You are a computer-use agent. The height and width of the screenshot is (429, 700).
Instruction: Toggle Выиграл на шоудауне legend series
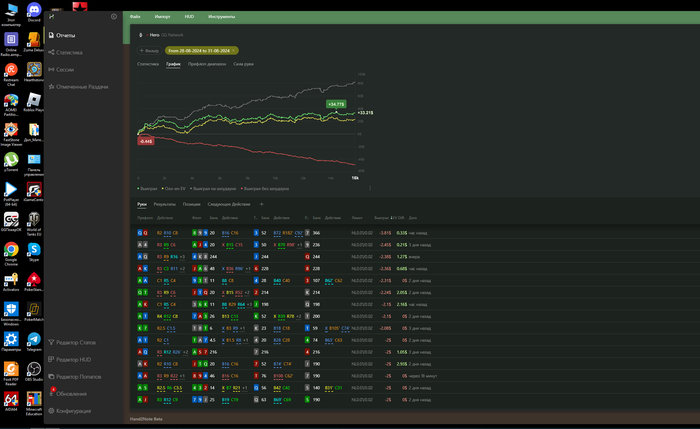coord(215,187)
